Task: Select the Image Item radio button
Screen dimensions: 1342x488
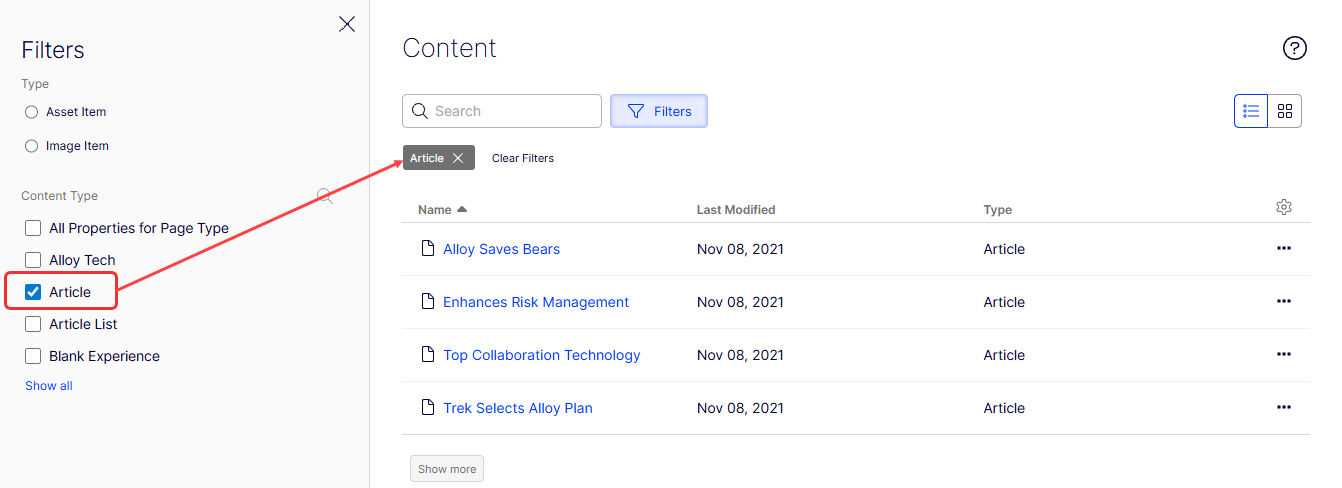Action: tap(32, 146)
